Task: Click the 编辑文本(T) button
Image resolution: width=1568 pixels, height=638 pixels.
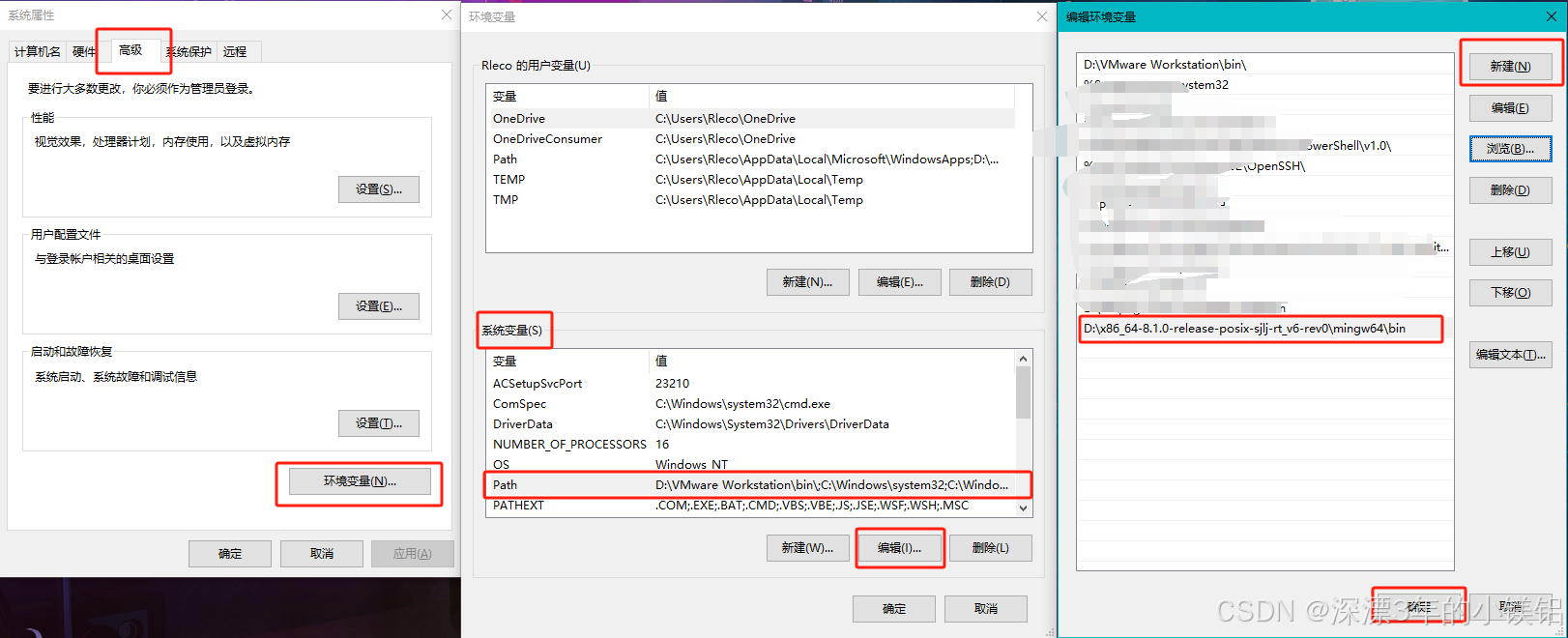Action: point(1510,355)
